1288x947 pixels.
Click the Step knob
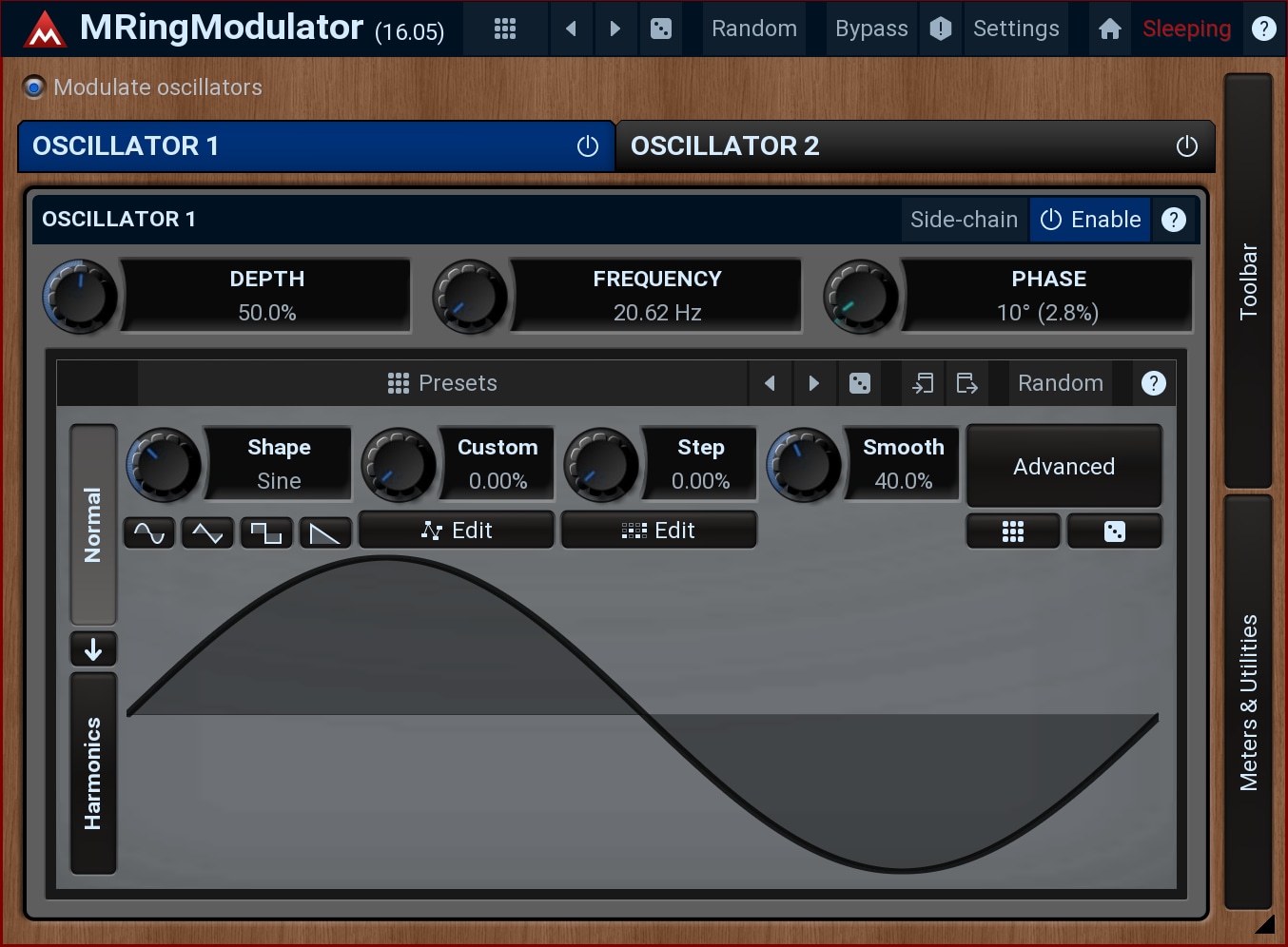[601, 465]
